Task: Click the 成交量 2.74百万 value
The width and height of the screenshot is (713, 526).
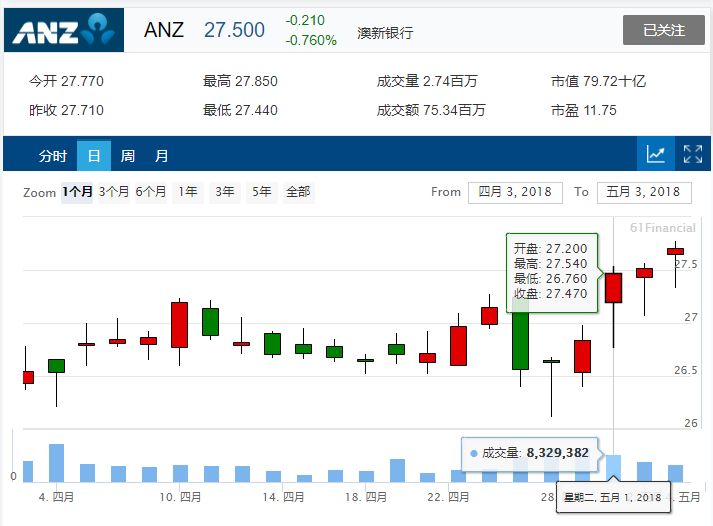Action: point(427,81)
